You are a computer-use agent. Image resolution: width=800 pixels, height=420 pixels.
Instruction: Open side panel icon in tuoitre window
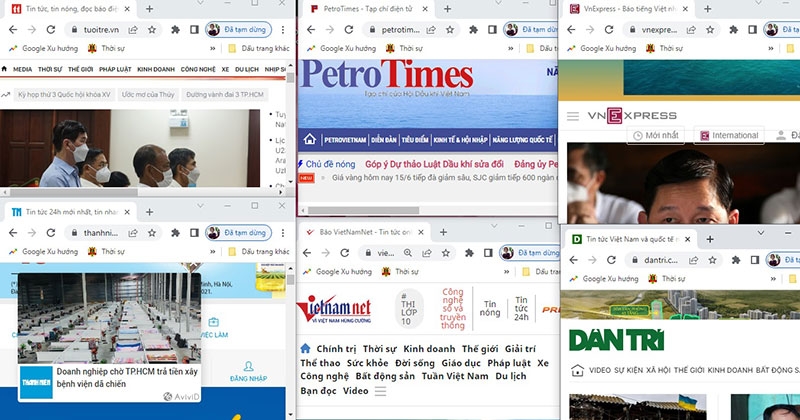pos(194,30)
